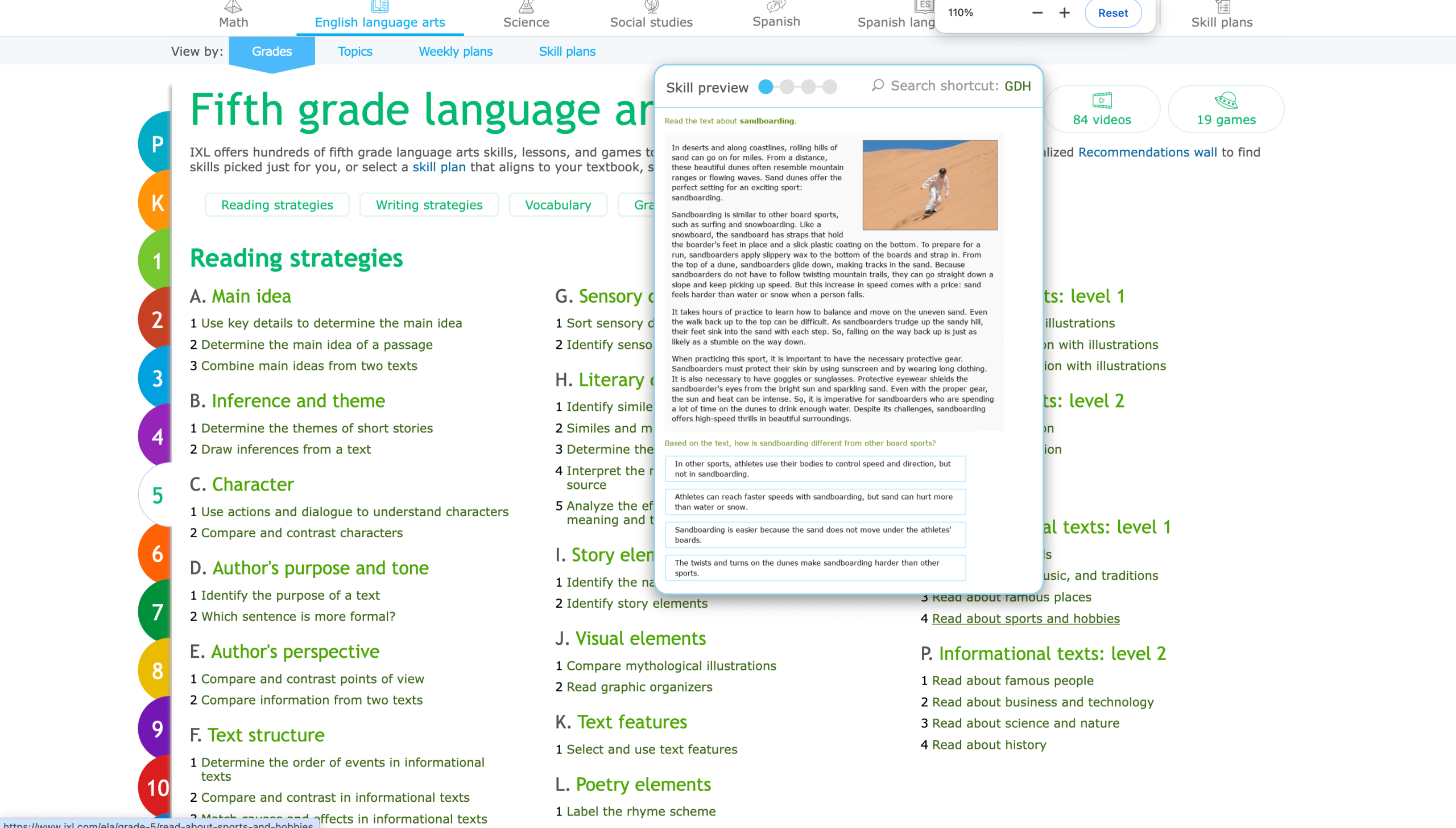Choose answer about faster speeds and sand
Viewport: 1456px width, 828px height.
[815, 501]
